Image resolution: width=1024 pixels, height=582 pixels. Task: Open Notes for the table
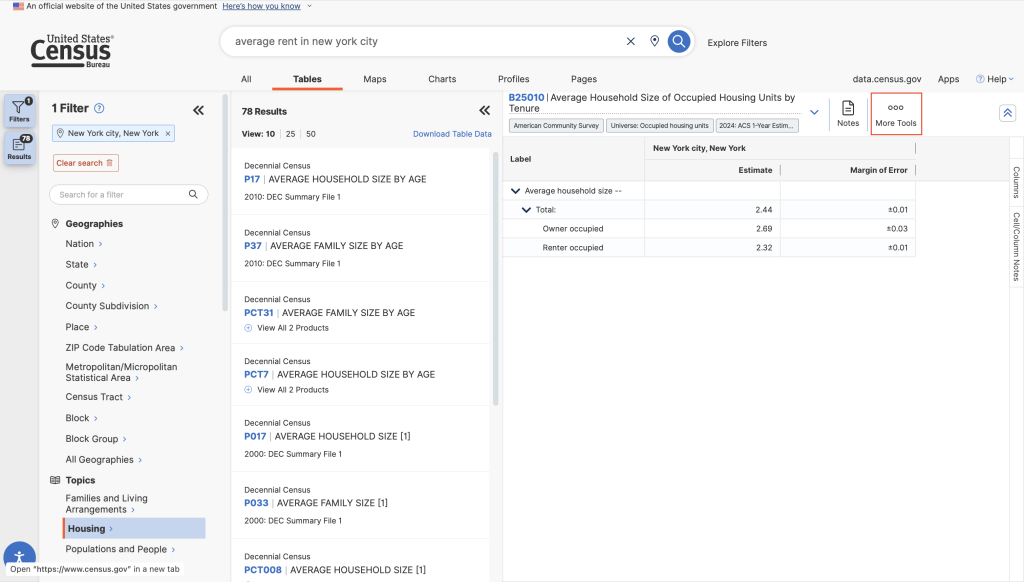(847, 114)
